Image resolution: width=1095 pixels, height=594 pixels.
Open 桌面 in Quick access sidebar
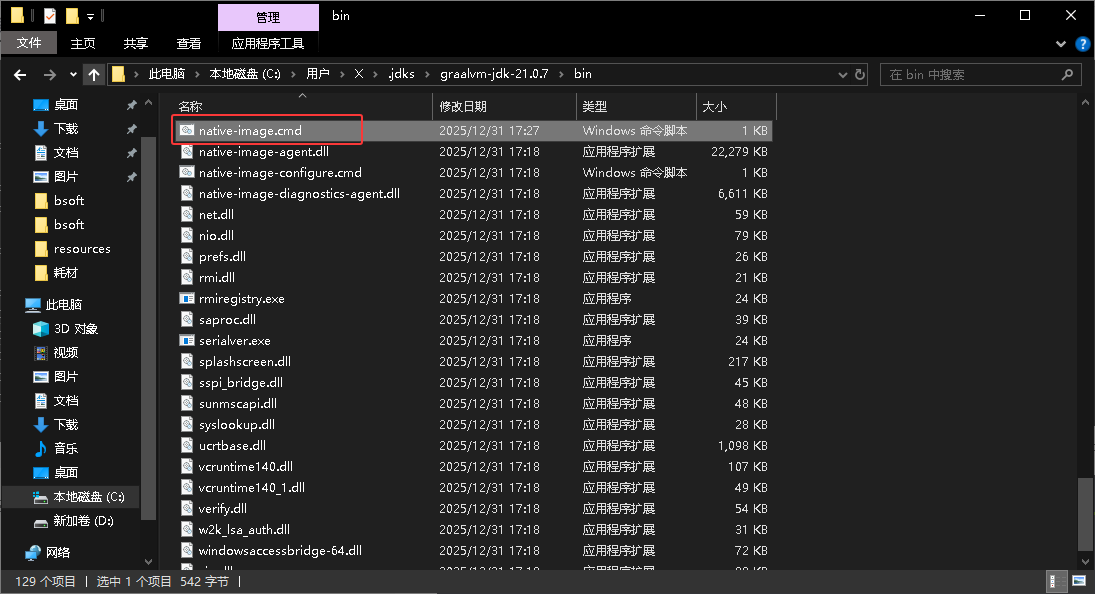click(x=66, y=105)
